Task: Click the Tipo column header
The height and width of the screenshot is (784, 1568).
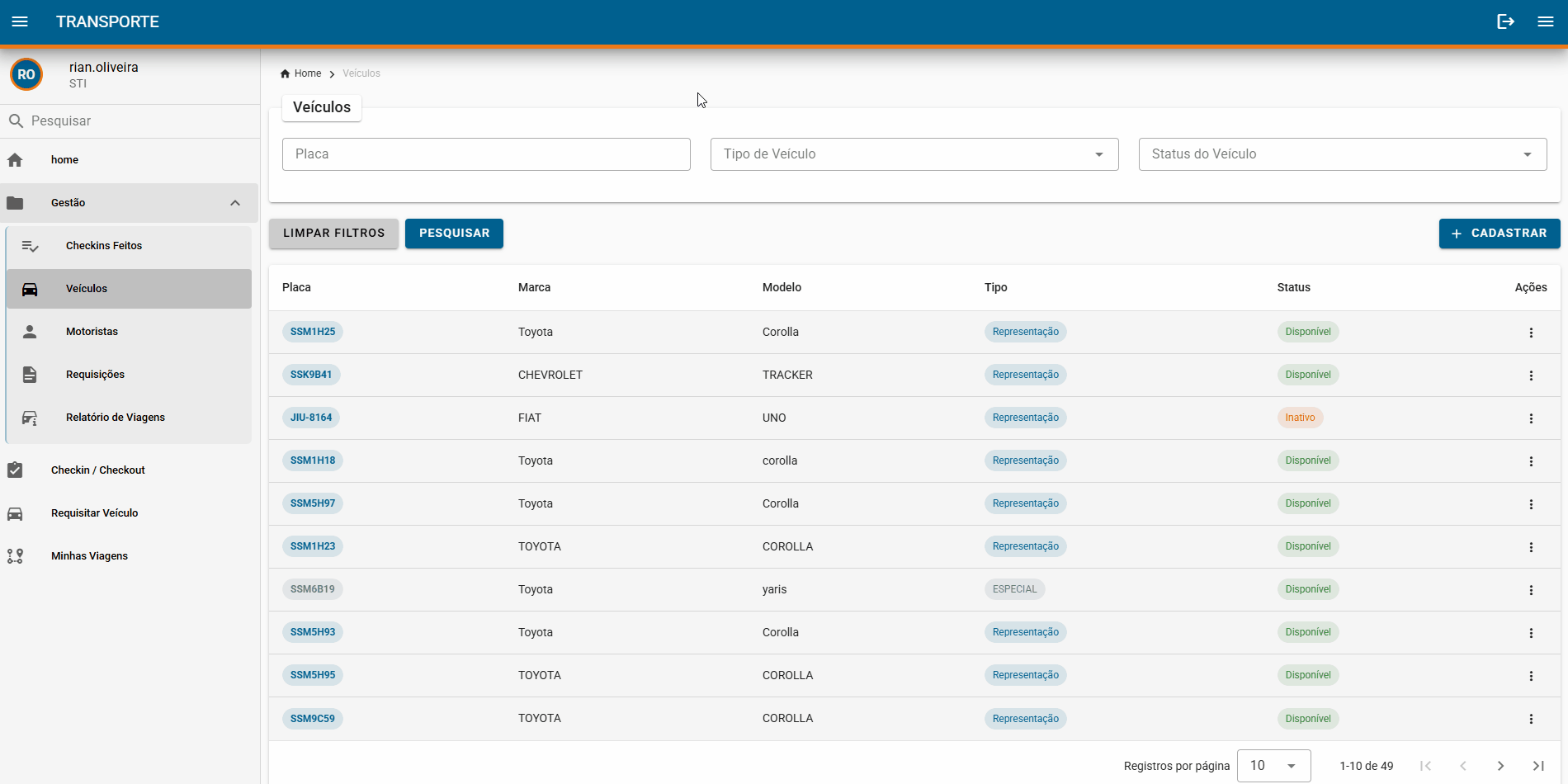Action: click(995, 287)
